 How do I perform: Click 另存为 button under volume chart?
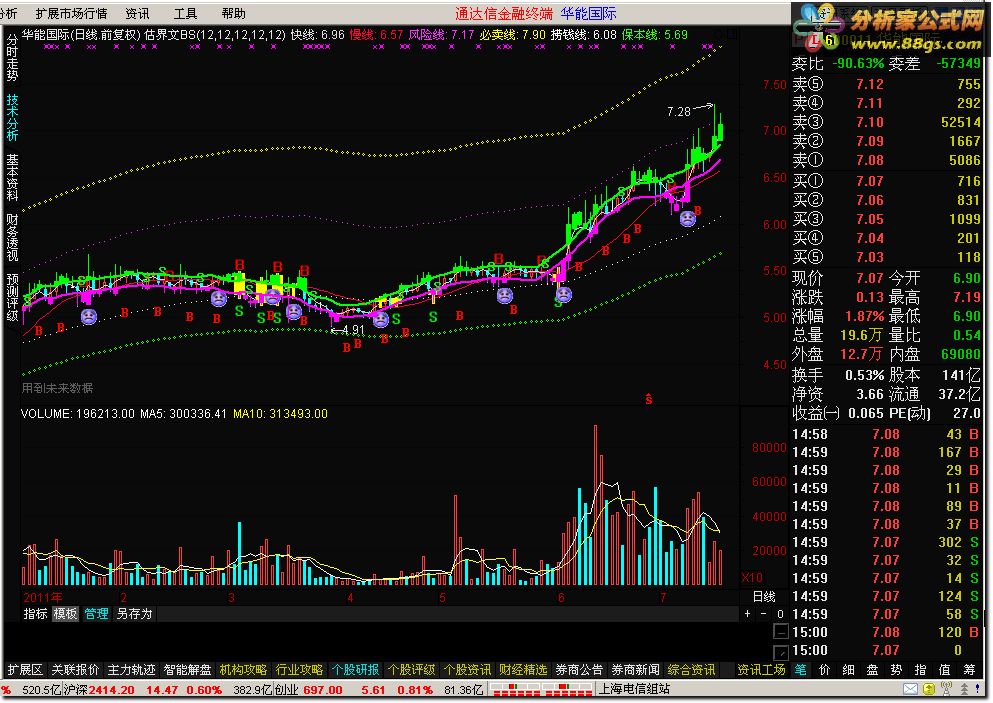[134, 614]
